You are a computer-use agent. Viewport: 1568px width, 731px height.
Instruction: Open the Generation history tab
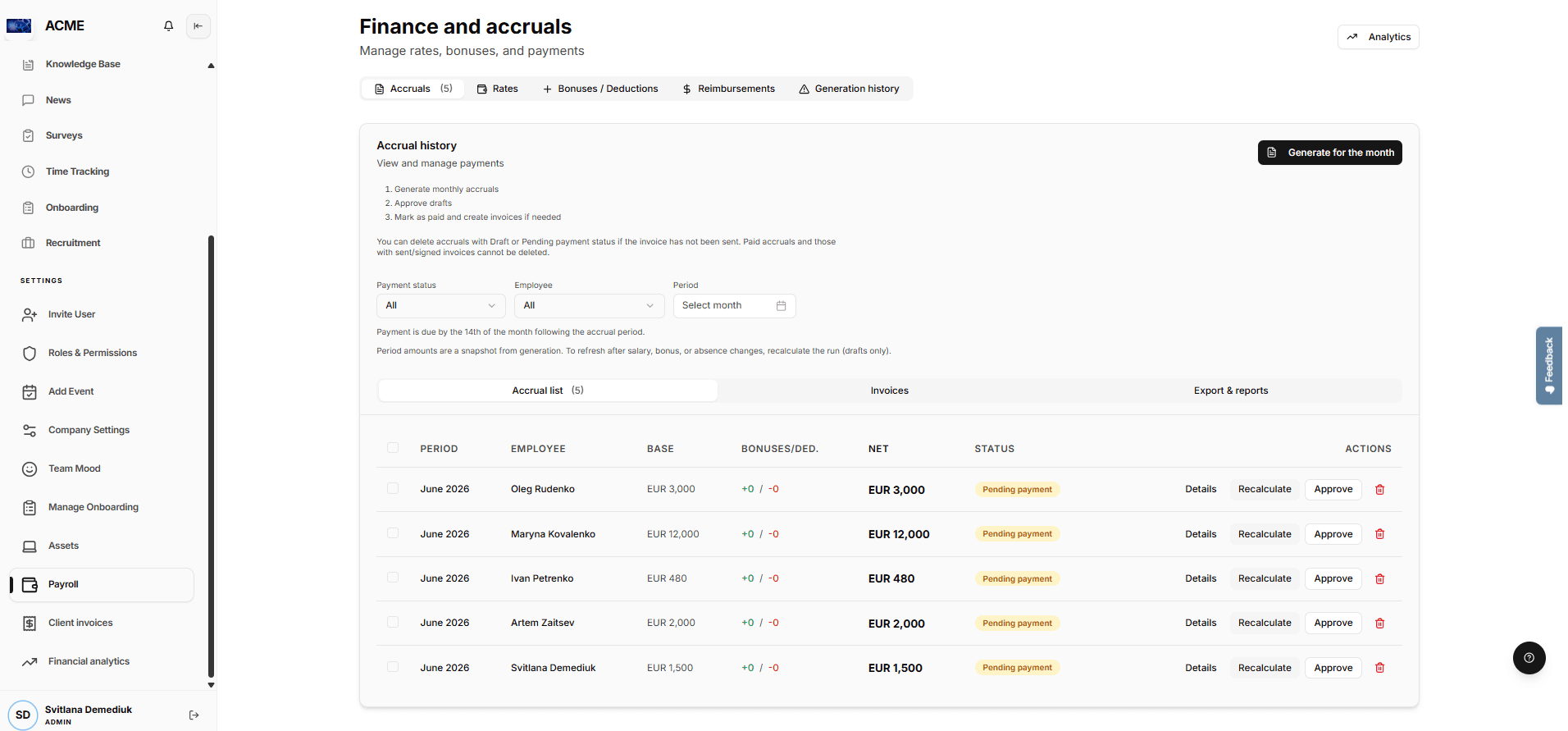[849, 89]
